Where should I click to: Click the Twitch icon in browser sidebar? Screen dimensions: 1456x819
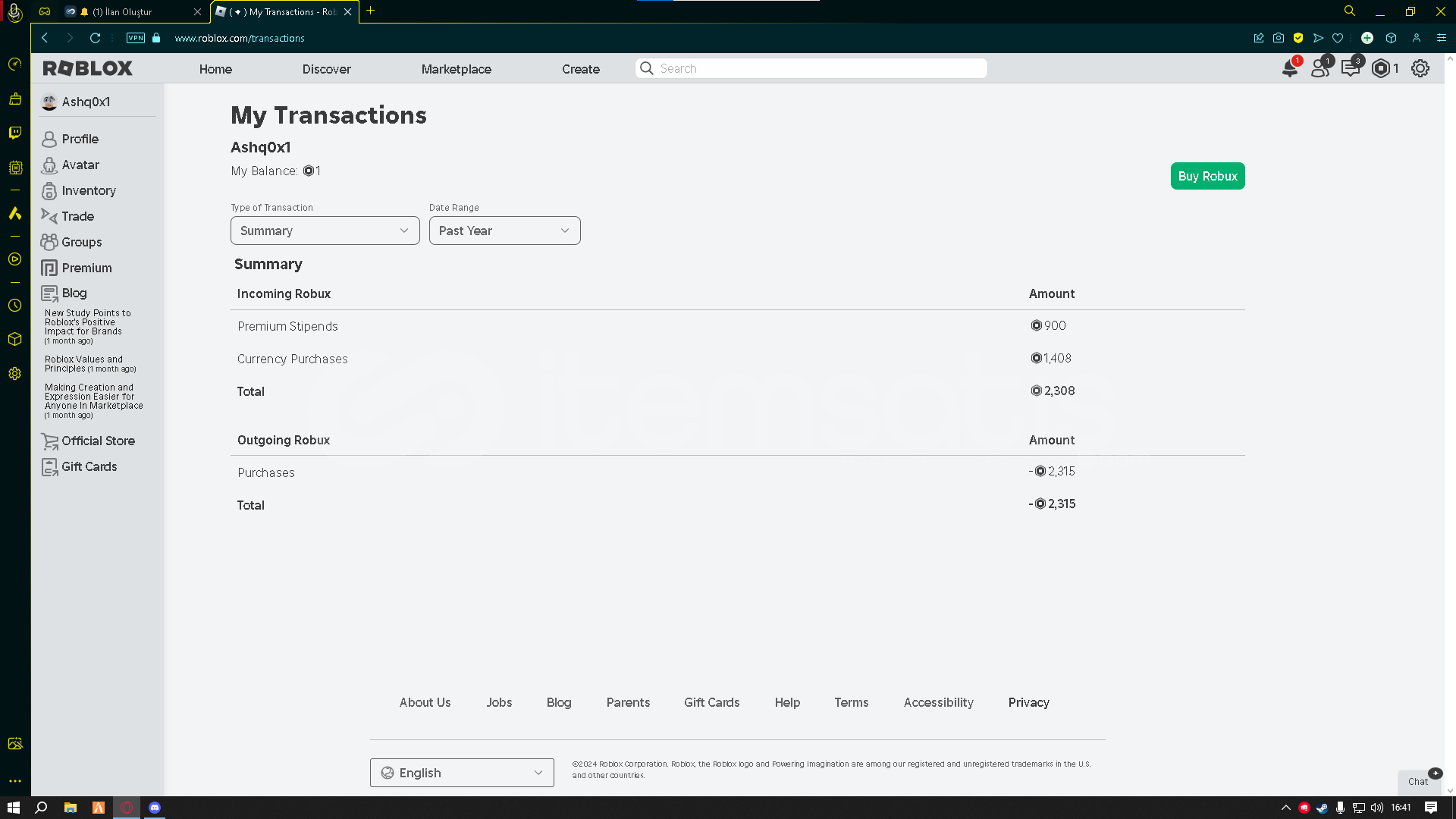click(15, 133)
